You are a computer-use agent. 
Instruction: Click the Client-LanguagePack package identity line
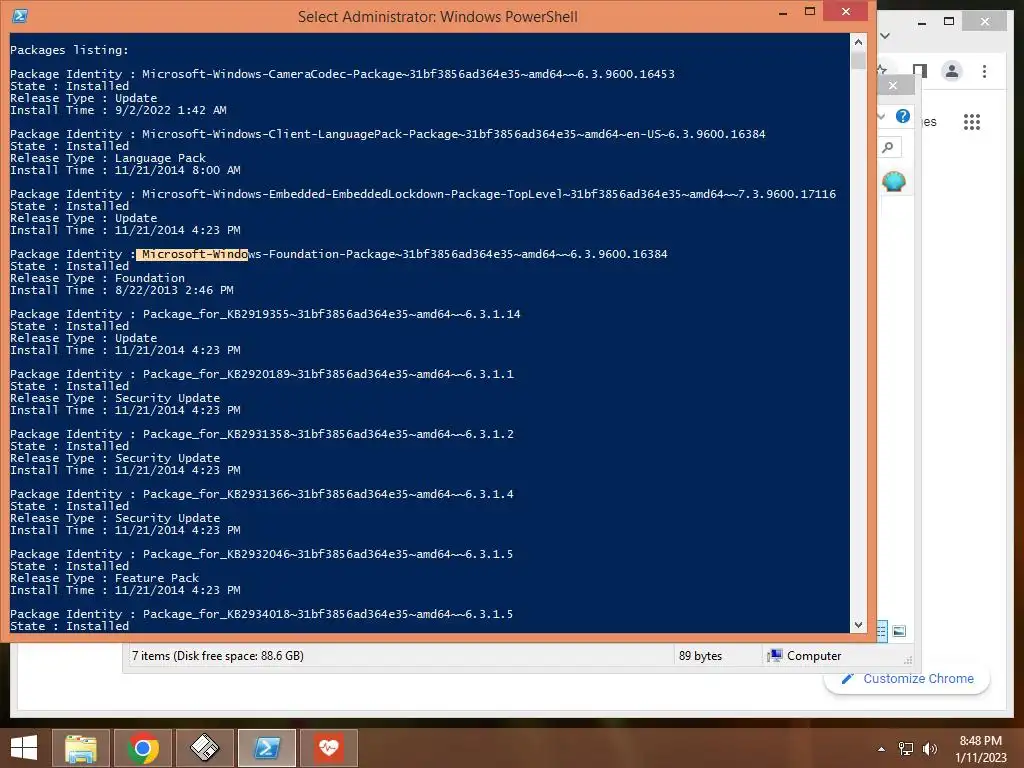388,134
